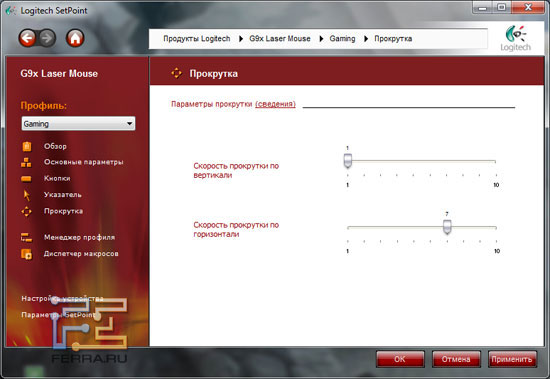
Task: Click the Менеджер профиля icon
Action: 27,238
